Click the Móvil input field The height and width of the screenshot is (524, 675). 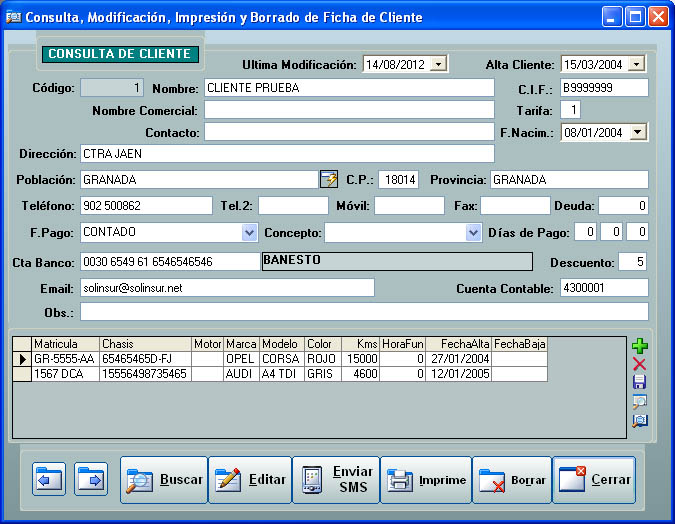point(409,205)
